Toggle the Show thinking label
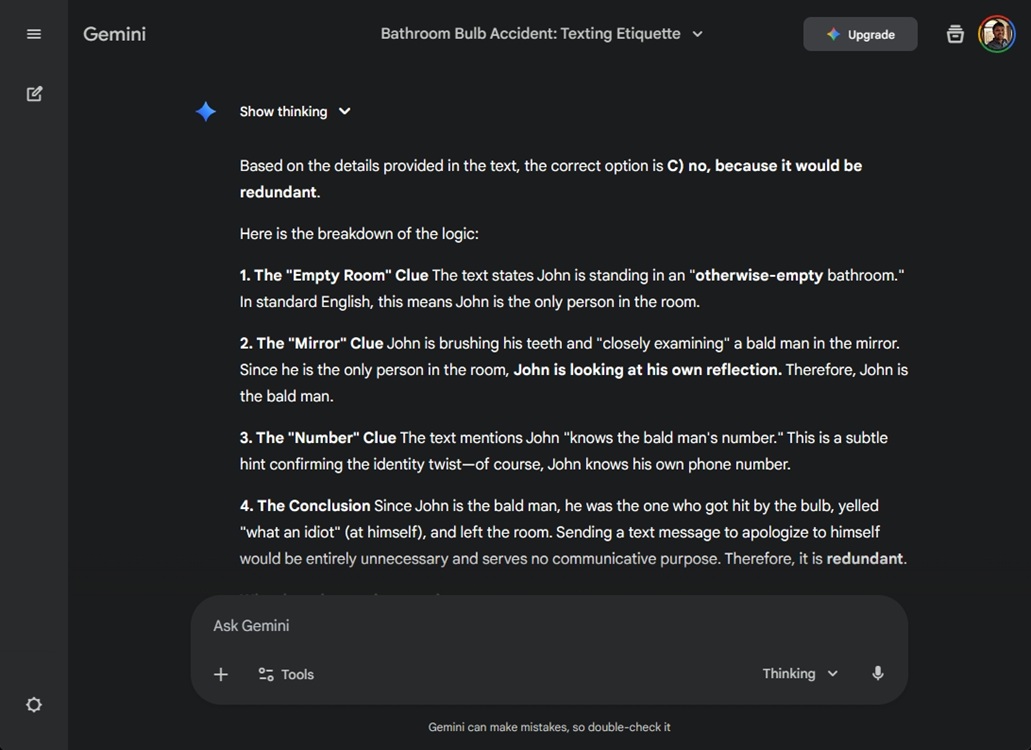 coord(283,112)
